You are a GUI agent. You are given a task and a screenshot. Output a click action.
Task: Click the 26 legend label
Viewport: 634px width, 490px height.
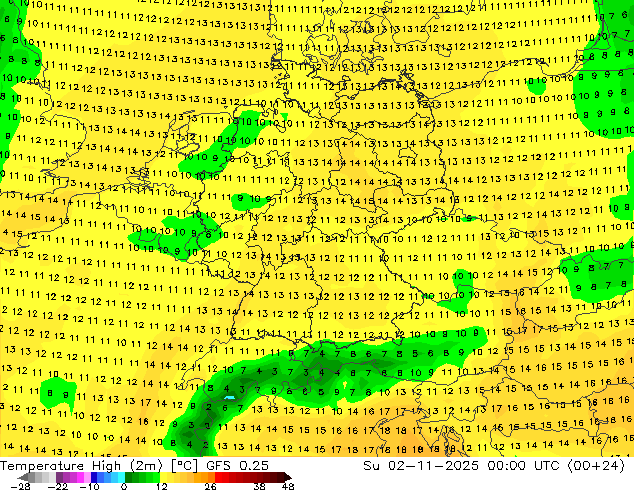(210, 486)
